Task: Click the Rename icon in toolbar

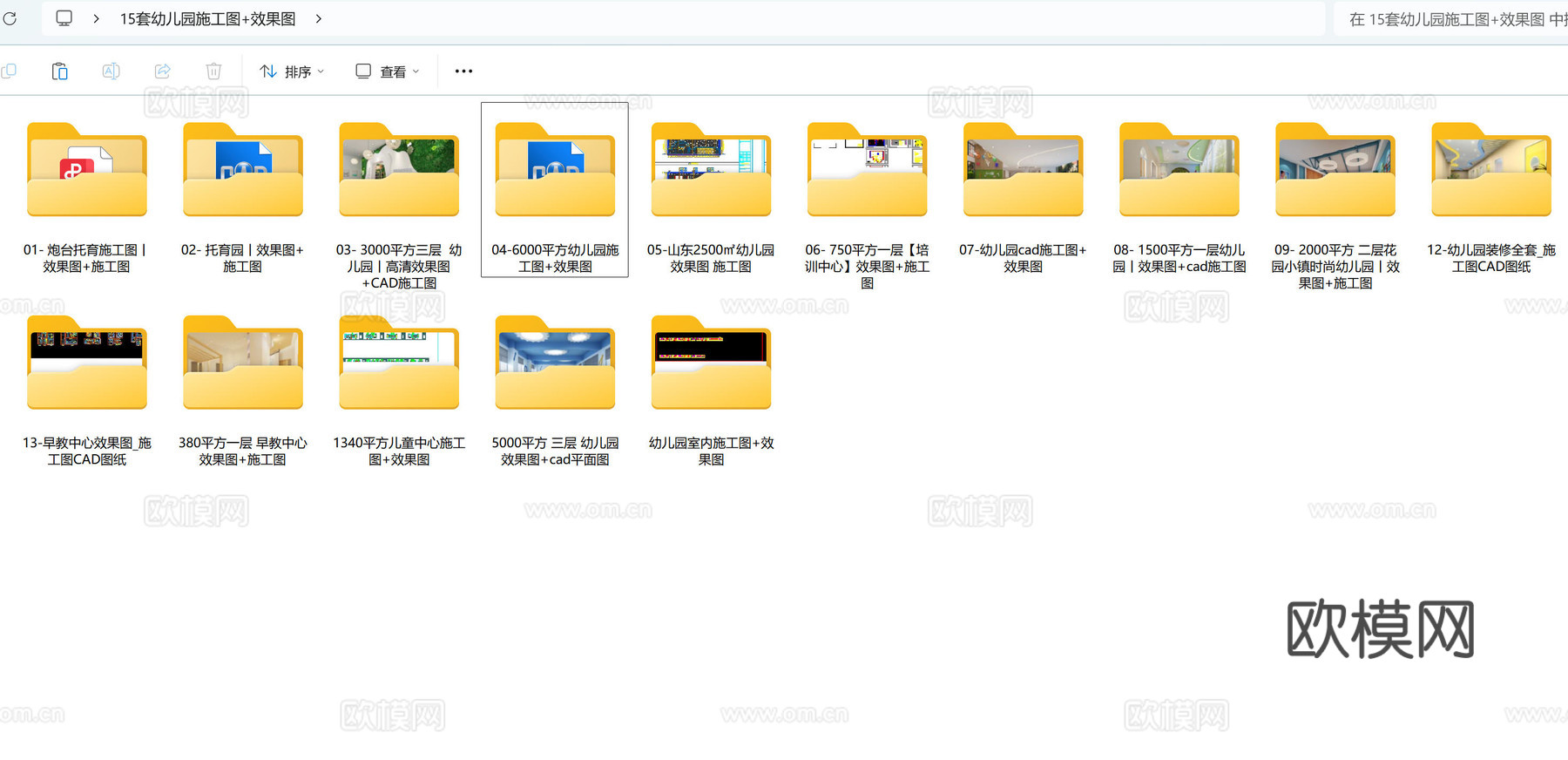Action: pos(111,71)
